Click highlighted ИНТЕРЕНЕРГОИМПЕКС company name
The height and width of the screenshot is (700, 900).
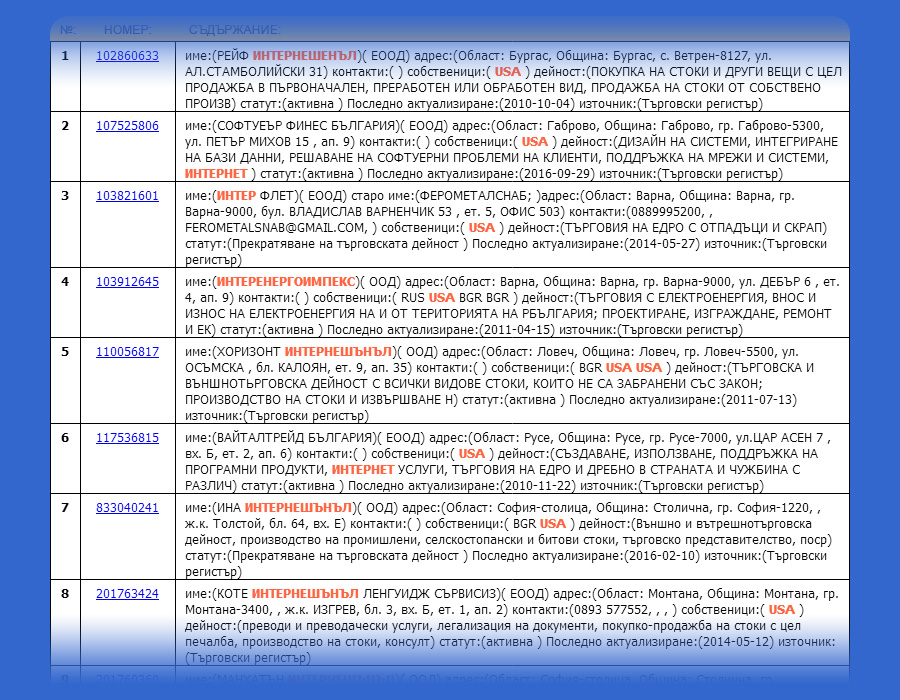click(286, 282)
